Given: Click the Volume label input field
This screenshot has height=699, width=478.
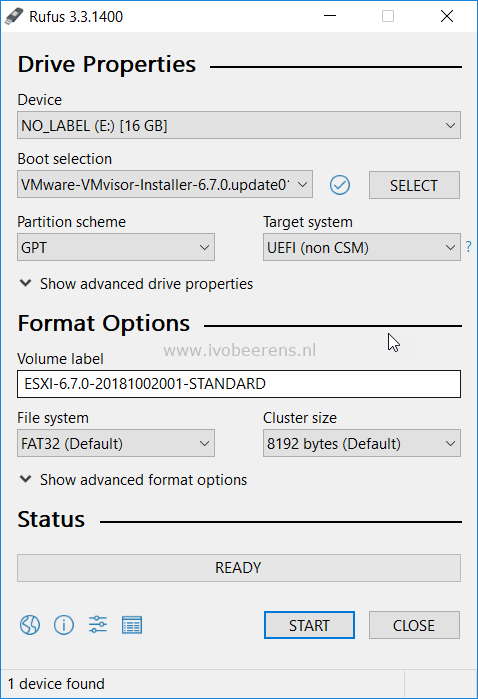Looking at the screenshot, I should [239, 384].
